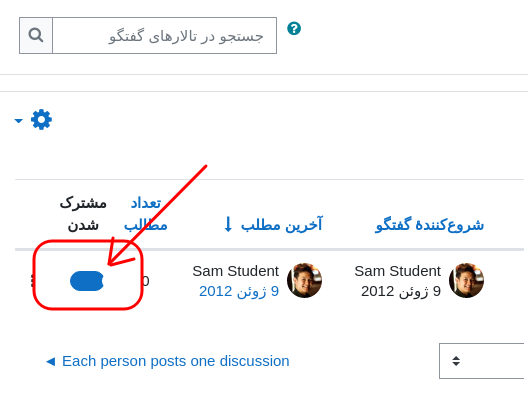
Task: Sort by شروع‌کننده گفتگو column header
Action: 430,225
